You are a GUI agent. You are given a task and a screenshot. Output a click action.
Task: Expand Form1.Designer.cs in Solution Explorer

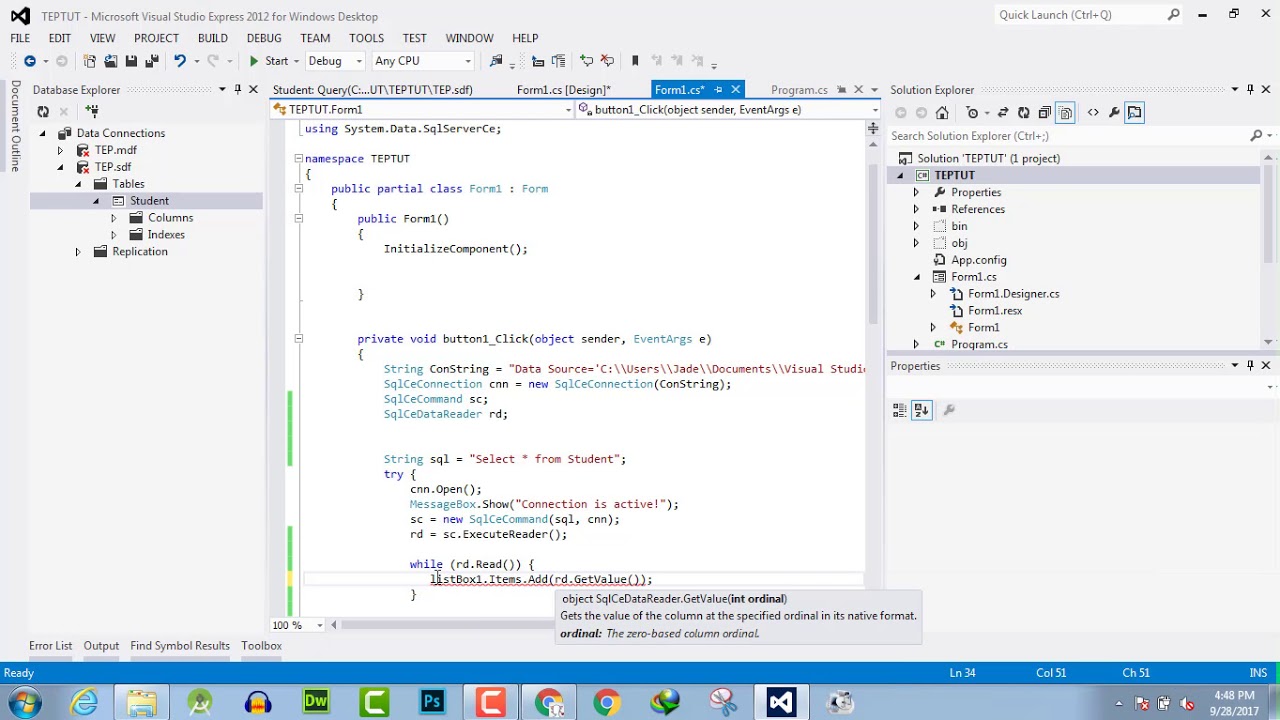tap(933, 294)
